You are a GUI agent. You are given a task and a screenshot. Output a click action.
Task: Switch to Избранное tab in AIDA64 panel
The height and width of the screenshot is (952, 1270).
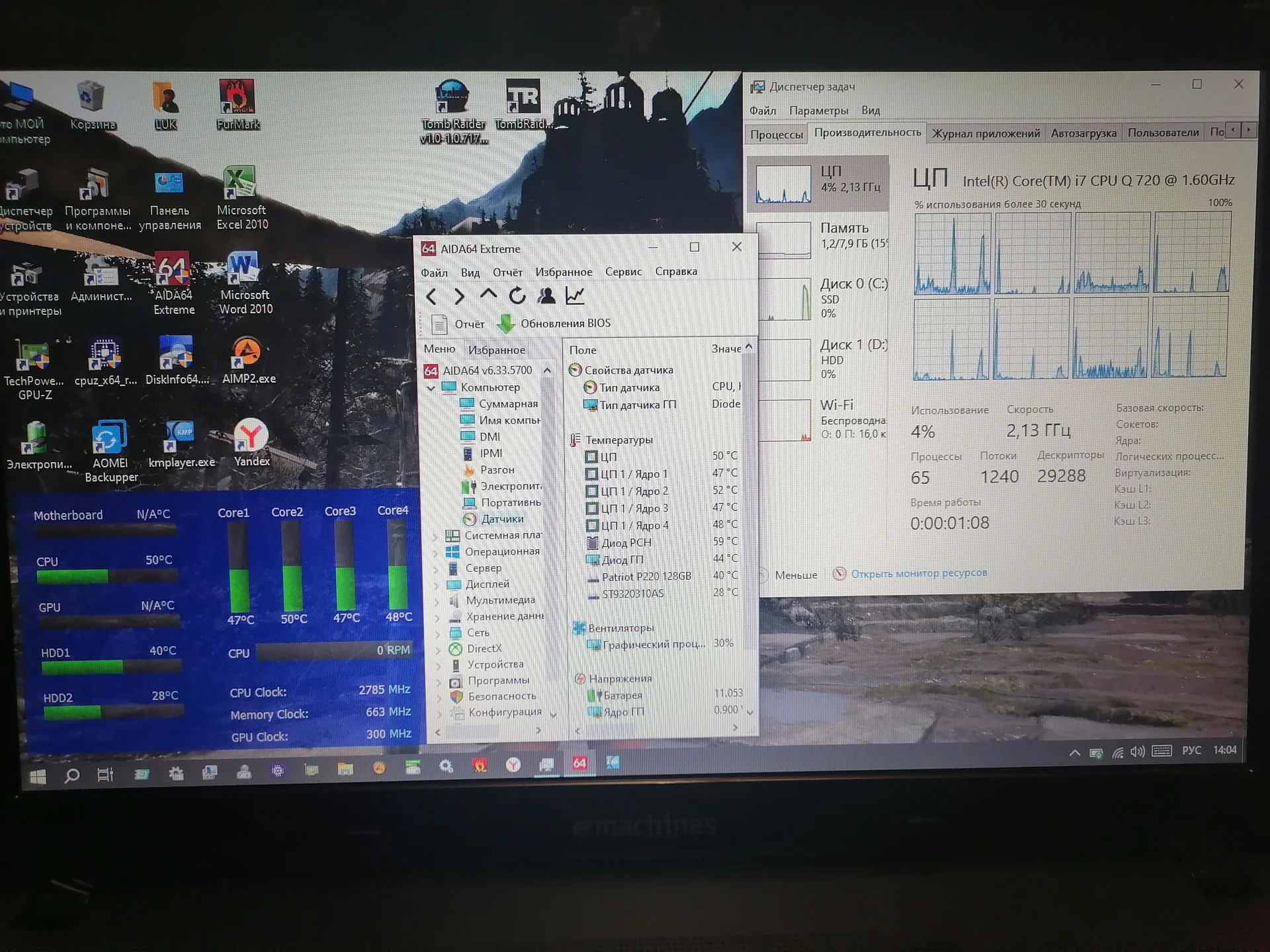coord(497,350)
